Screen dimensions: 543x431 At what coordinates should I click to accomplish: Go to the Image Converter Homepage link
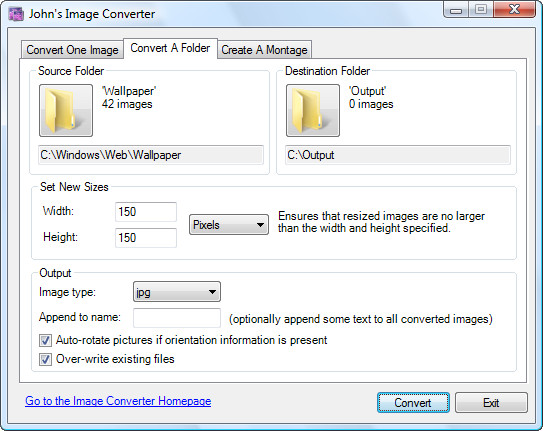click(118, 401)
